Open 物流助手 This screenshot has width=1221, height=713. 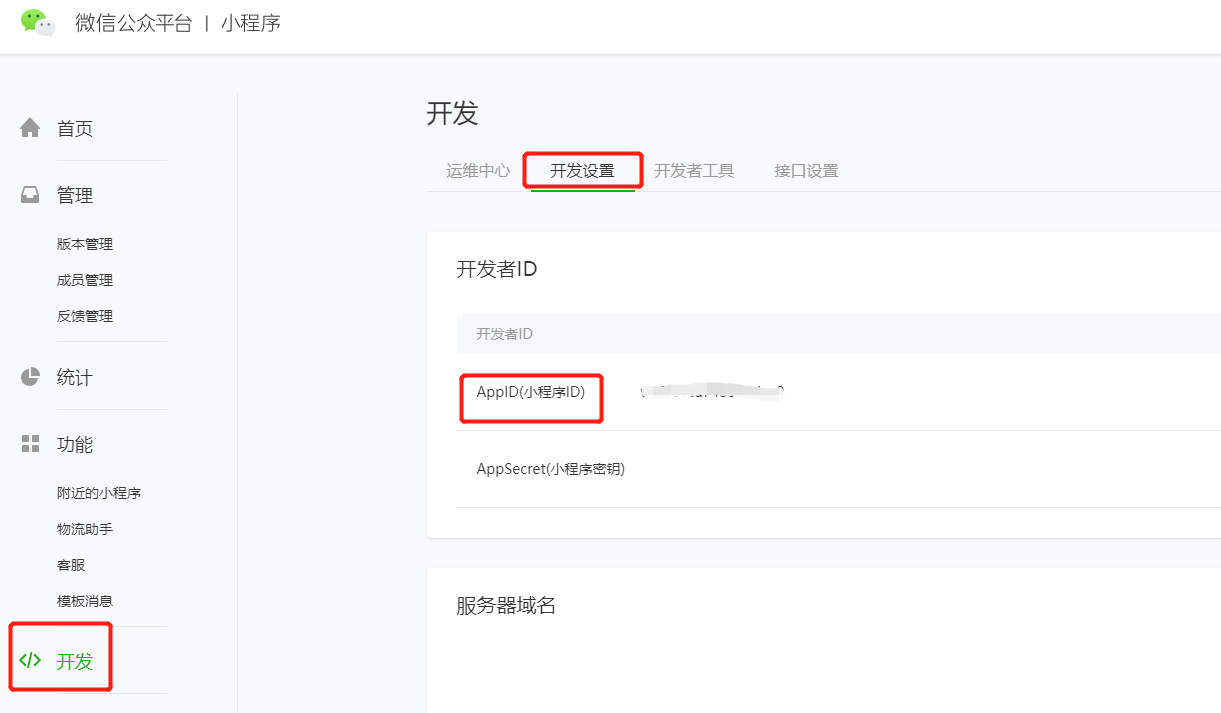(x=85, y=528)
